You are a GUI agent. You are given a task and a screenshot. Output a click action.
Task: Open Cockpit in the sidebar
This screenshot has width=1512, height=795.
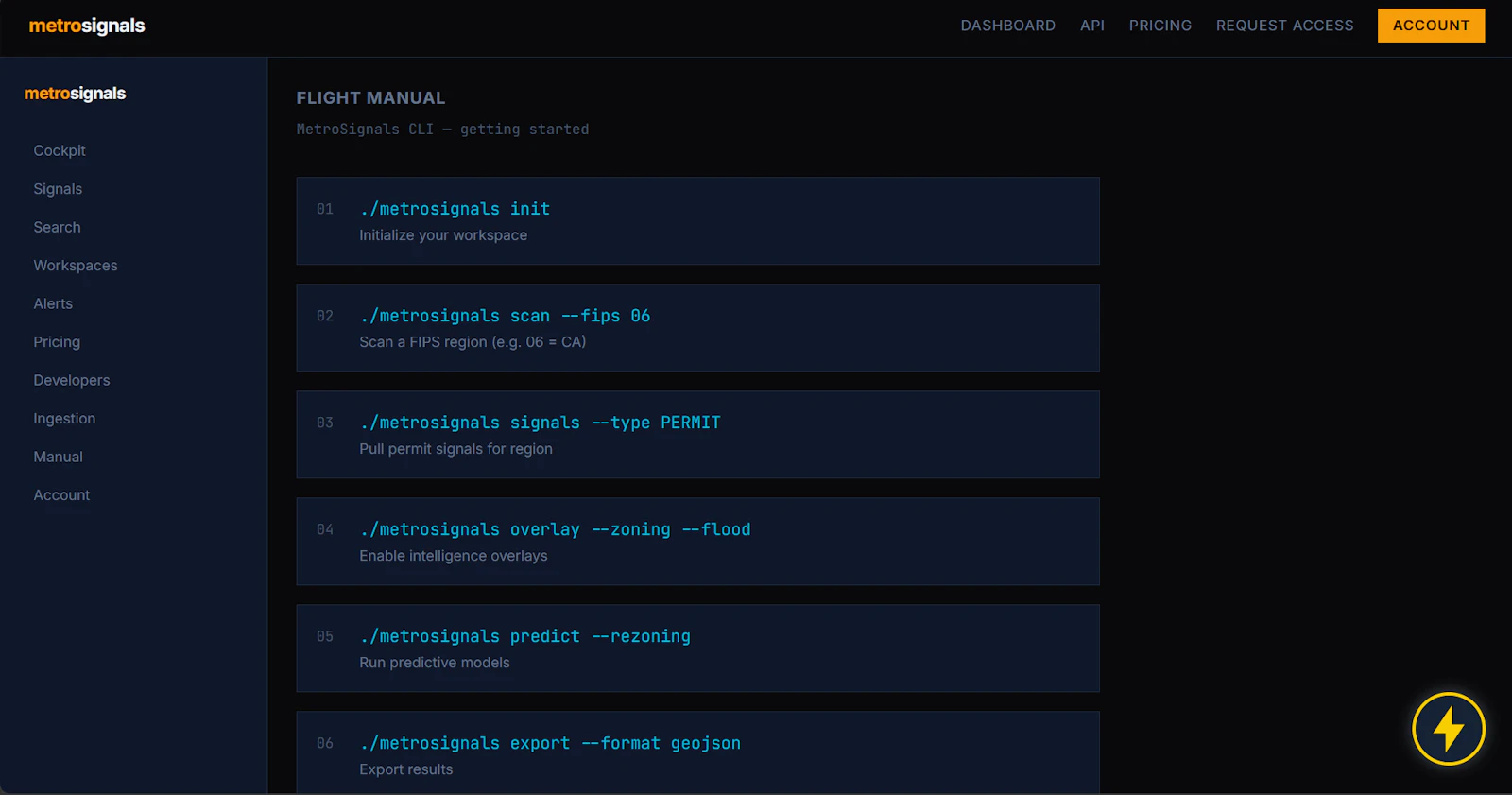pos(60,150)
